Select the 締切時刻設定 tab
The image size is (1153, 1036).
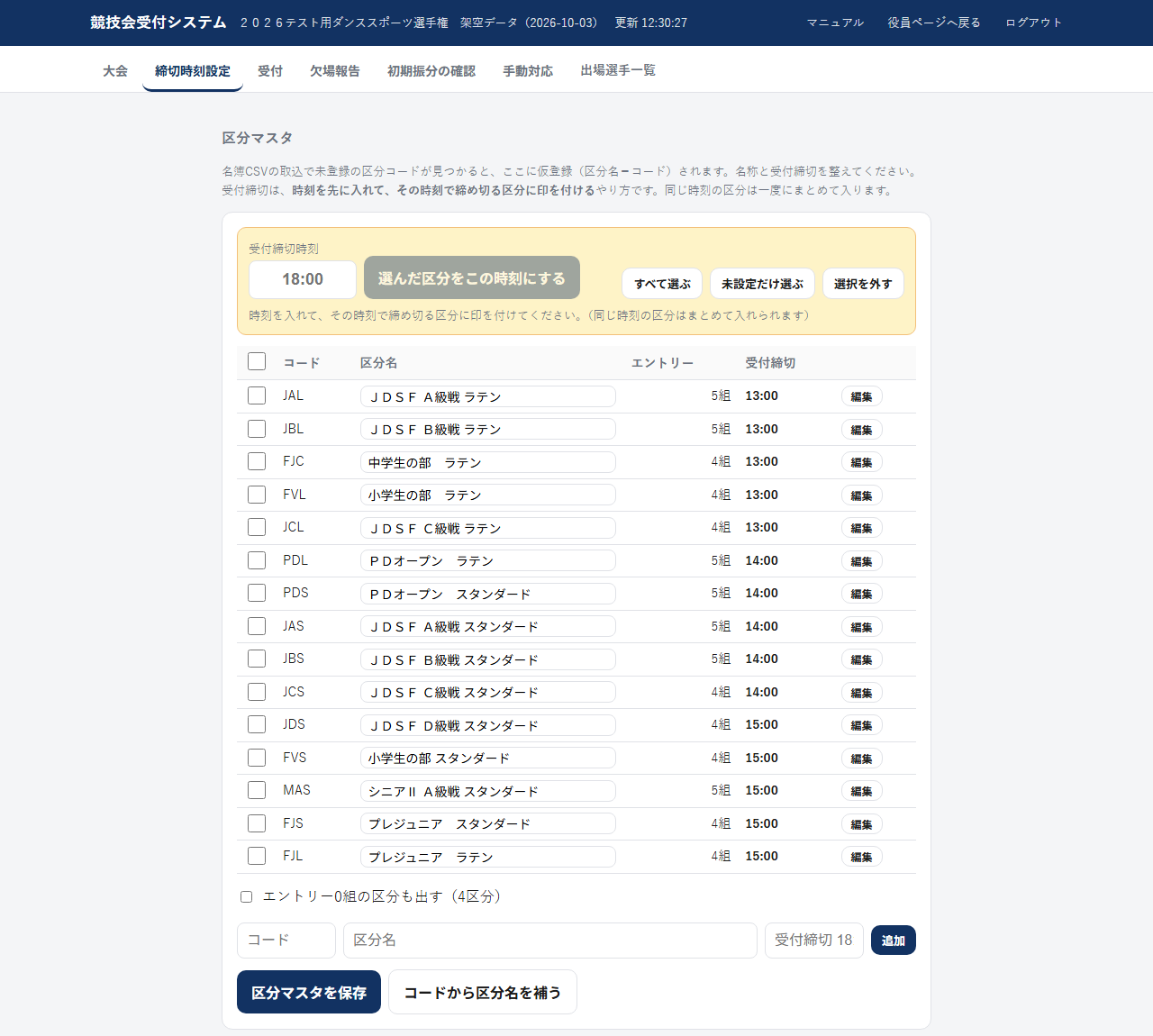(x=193, y=71)
